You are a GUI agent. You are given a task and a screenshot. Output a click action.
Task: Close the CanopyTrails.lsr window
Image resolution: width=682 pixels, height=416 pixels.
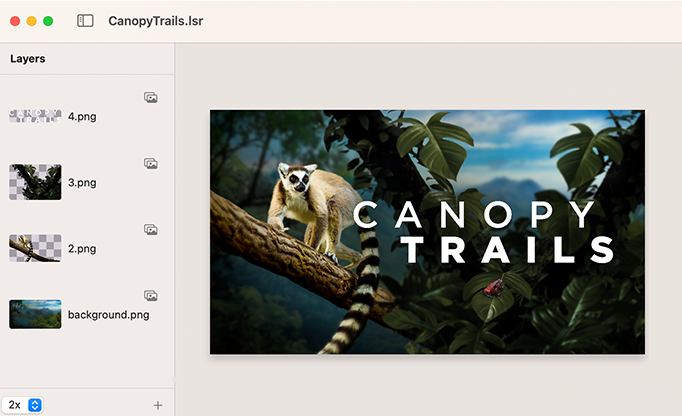point(15,20)
